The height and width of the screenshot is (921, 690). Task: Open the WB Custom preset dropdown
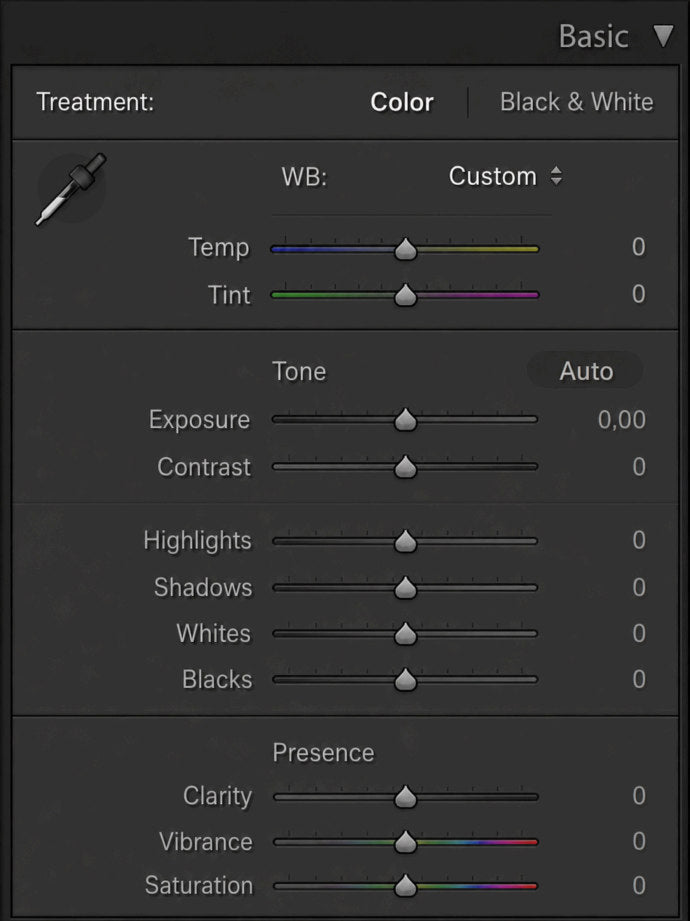[x=505, y=176]
